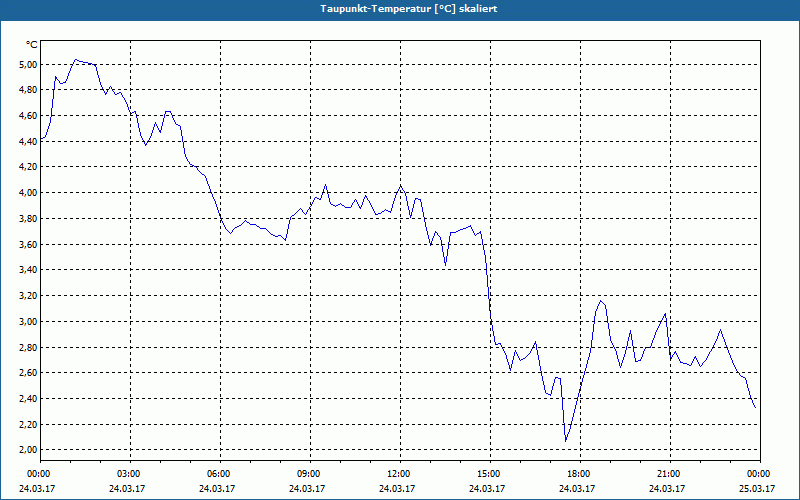Click the 12:00 time label
The image size is (800, 500).
coord(400,474)
